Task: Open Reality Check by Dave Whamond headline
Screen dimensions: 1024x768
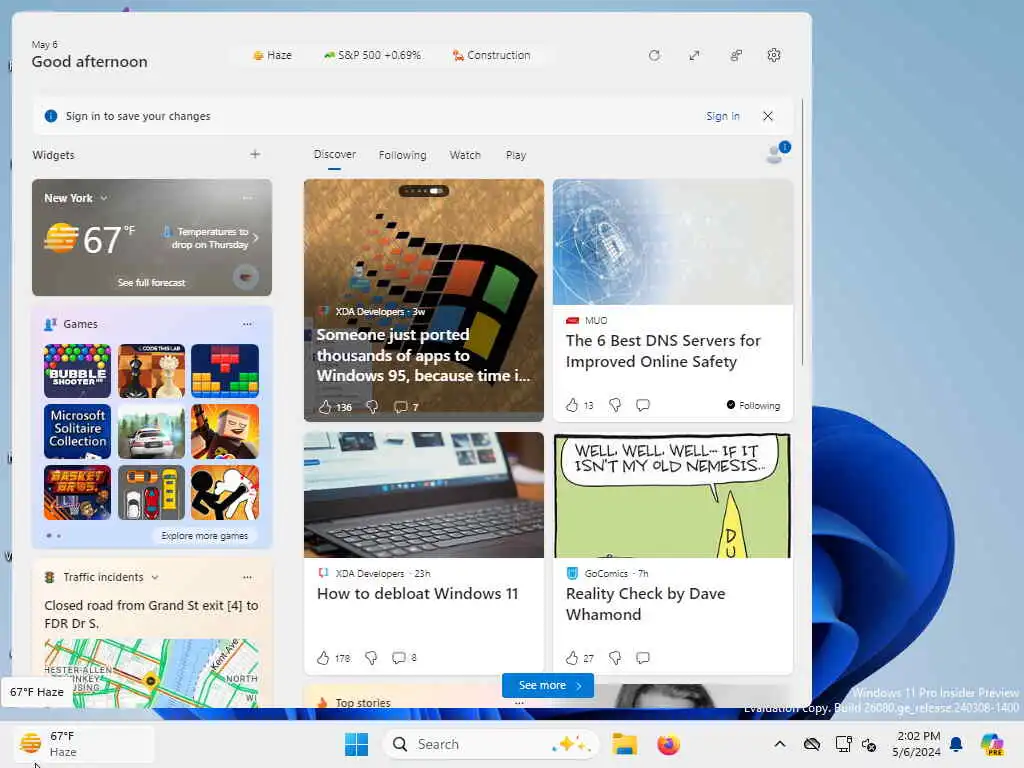Action: coord(645,604)
